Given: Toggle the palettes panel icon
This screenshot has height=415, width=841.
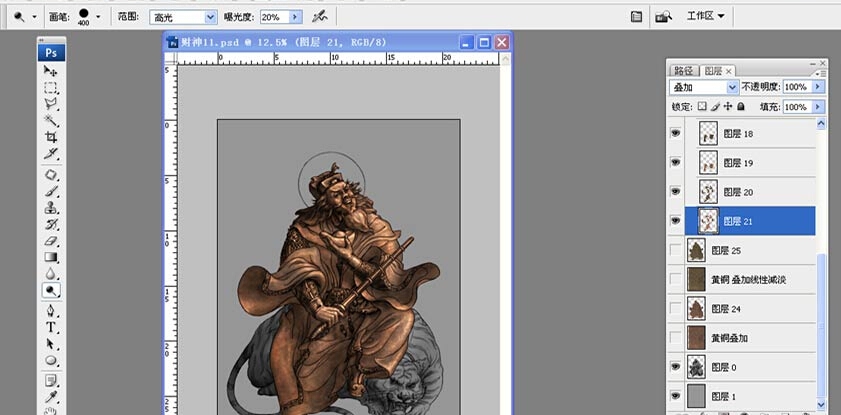Looking at the screenshot, I should pyautogui.click(x=636, y=17).
